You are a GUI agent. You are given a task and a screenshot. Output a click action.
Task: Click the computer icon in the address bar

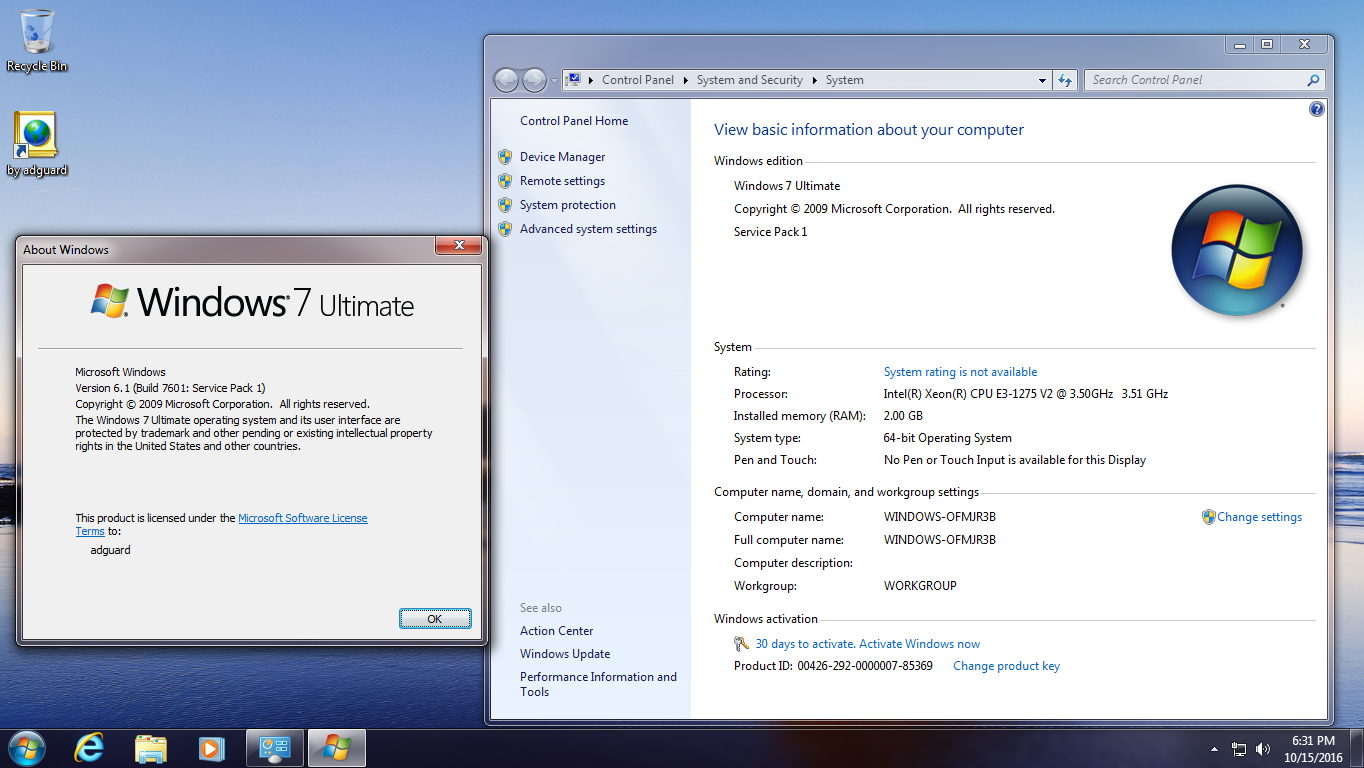574,80
